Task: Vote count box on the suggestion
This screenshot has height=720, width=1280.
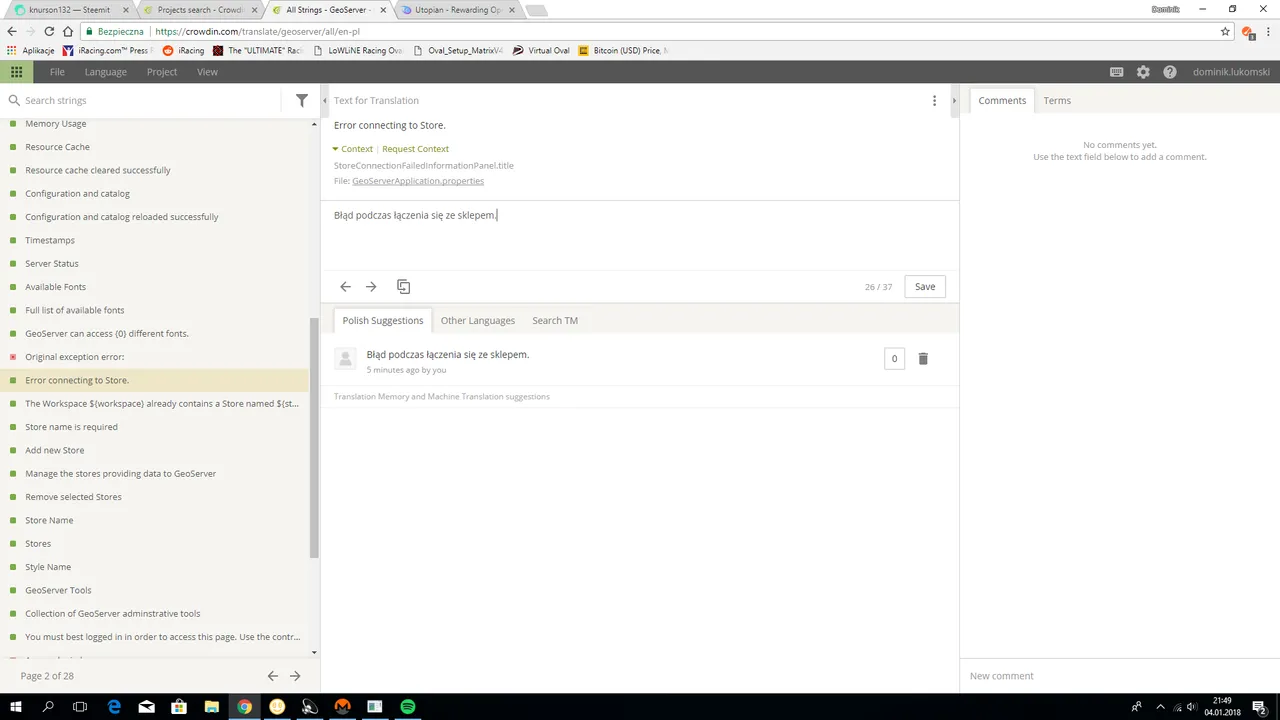Action: point(894,358)
